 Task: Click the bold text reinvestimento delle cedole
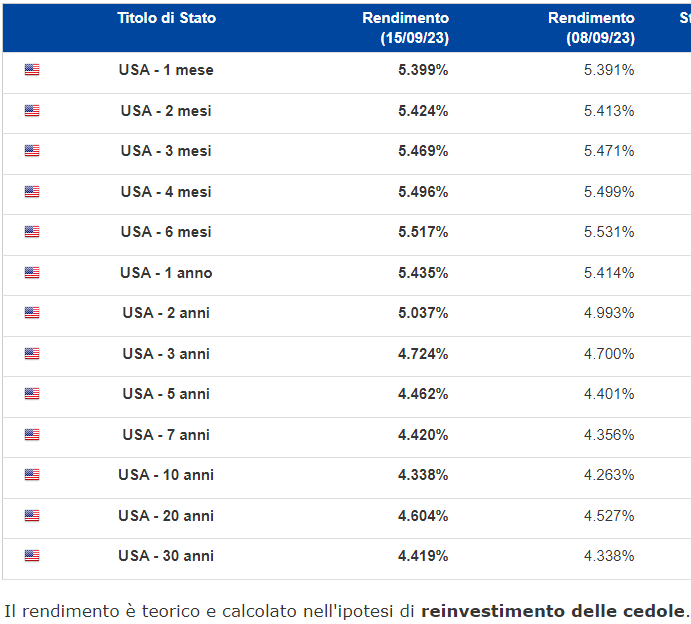(x=553, y=610)
